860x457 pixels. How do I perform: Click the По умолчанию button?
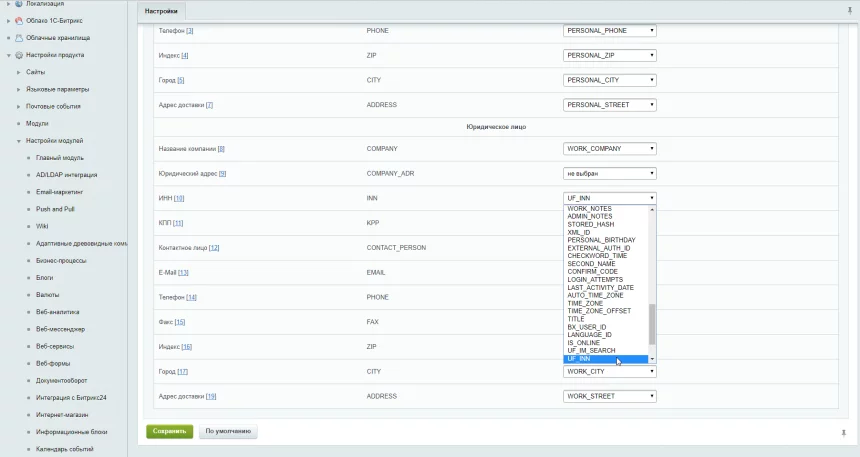(228, 432)
